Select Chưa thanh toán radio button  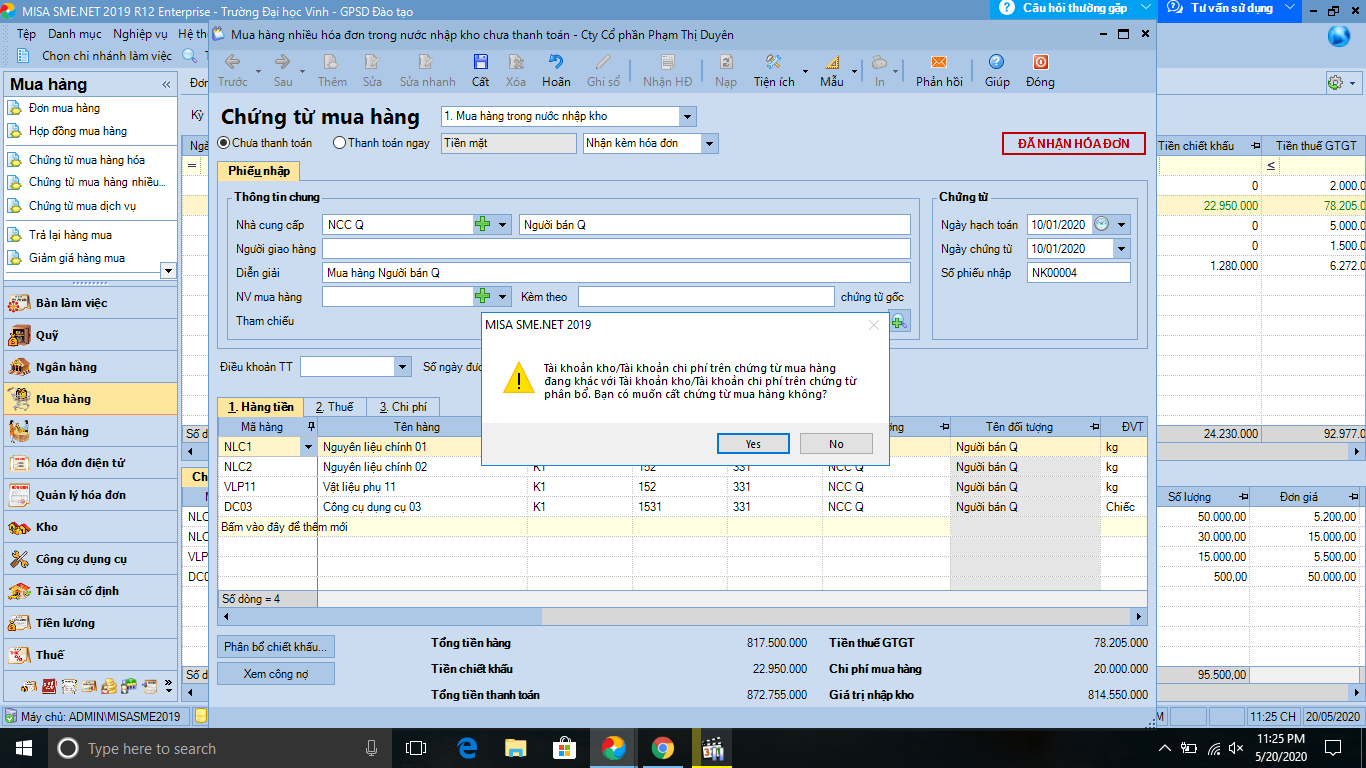point(224,143)
